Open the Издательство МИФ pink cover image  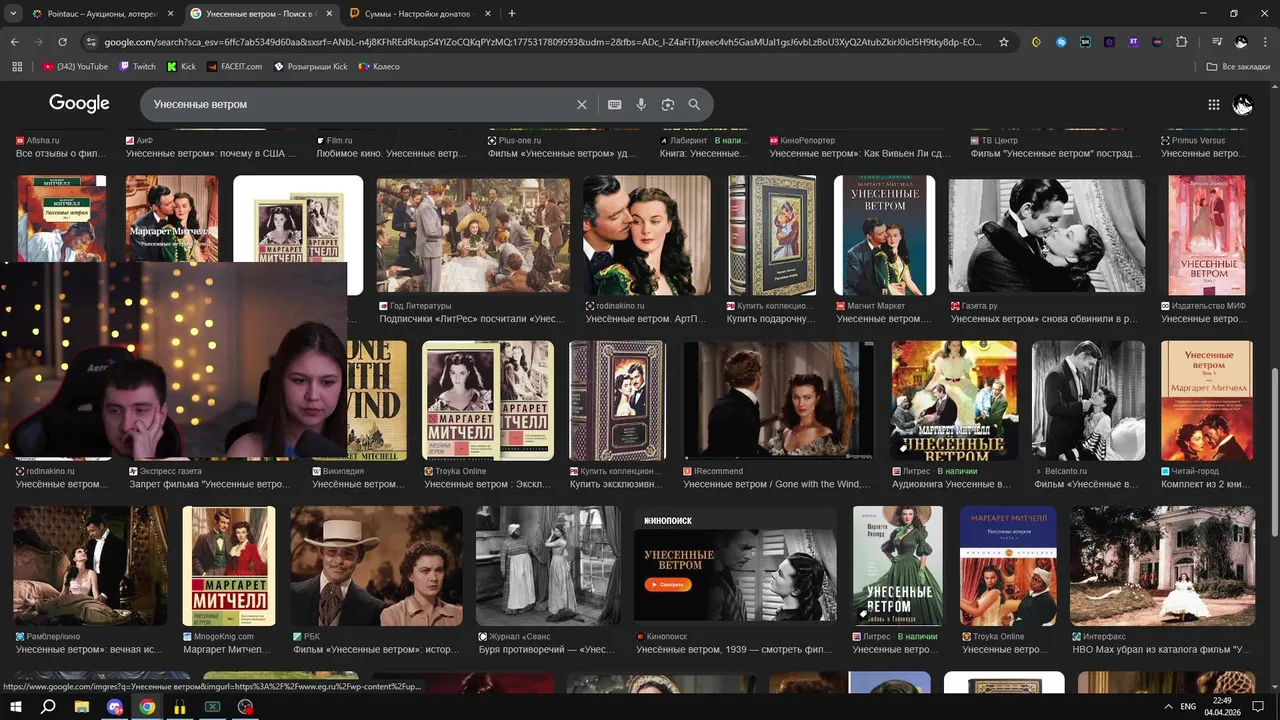1207,236
